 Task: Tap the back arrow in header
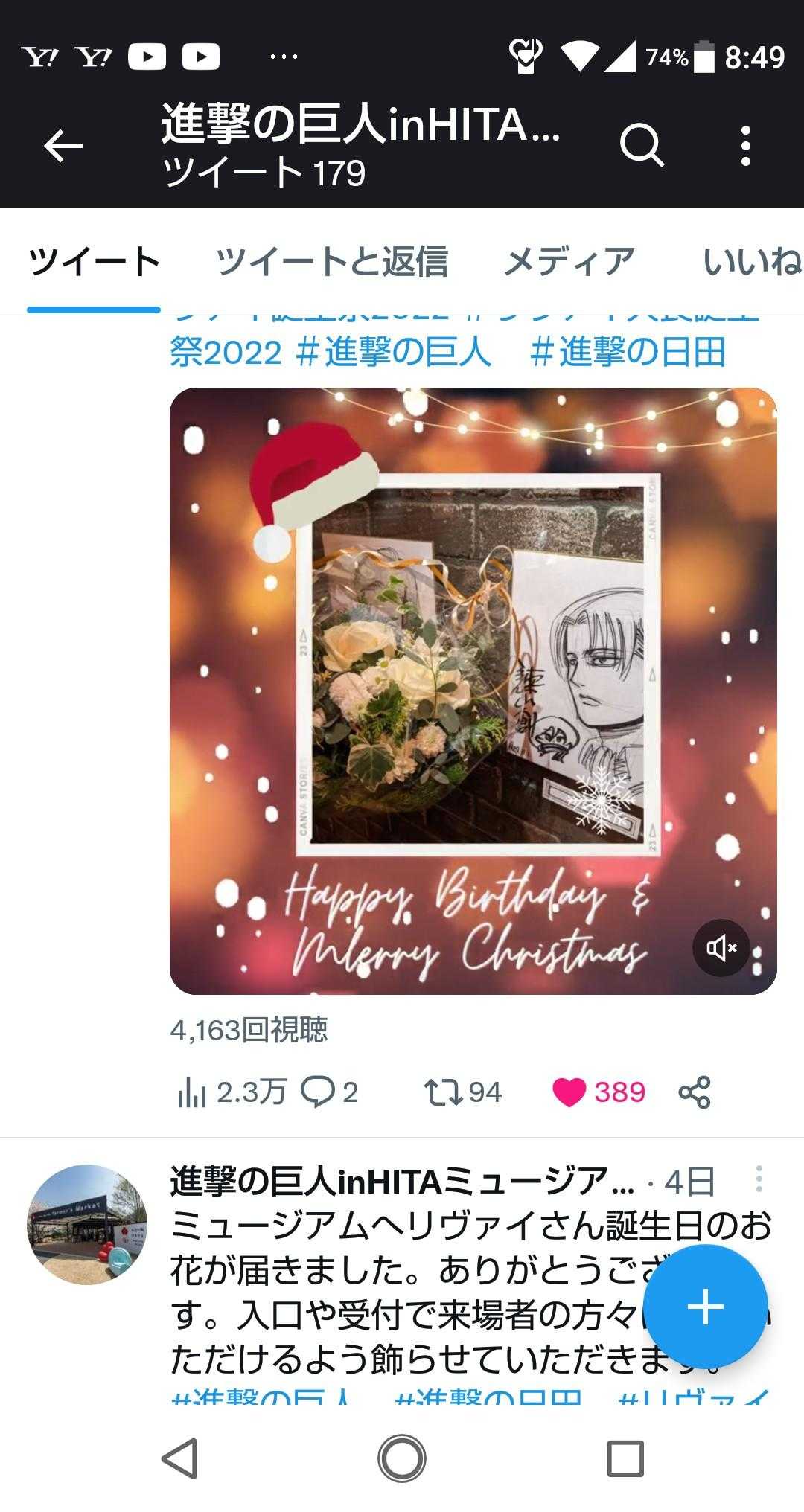click(x=63, y=145)
